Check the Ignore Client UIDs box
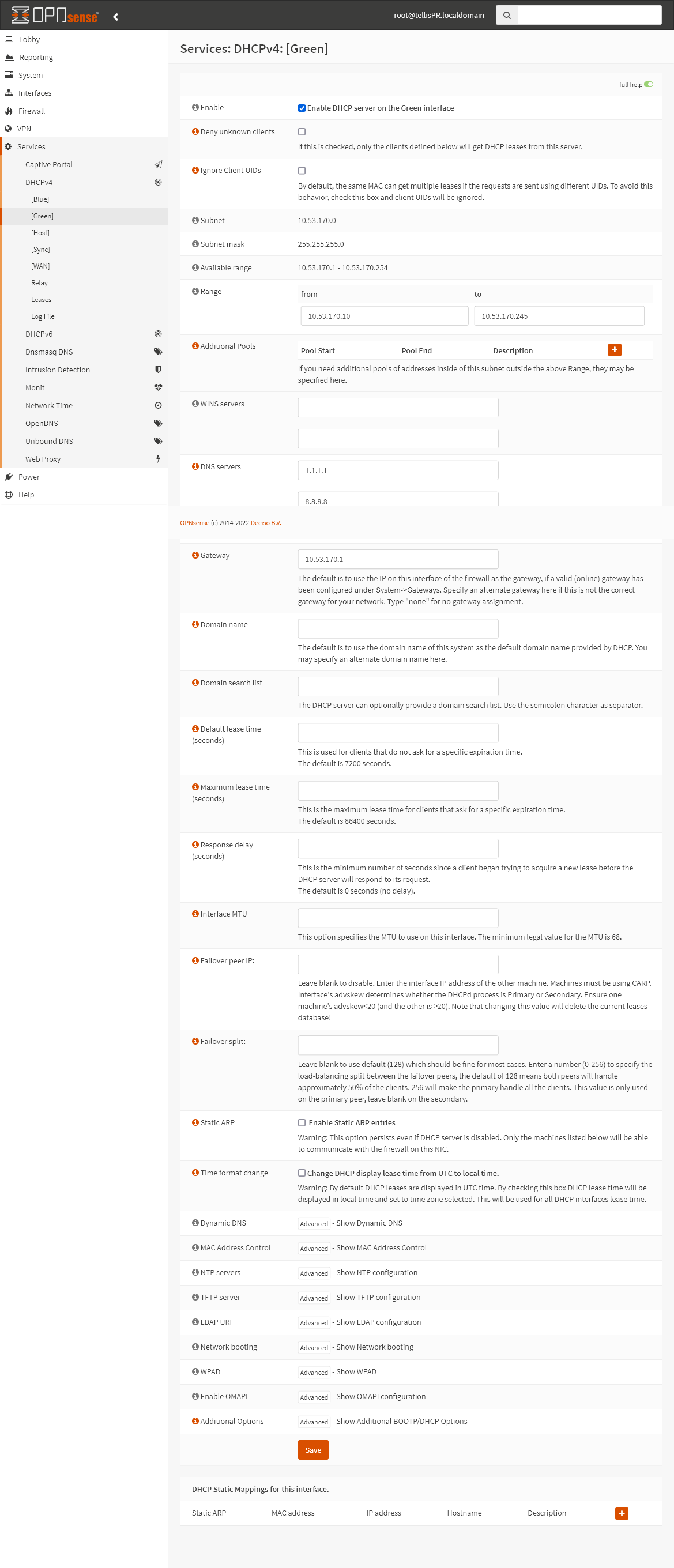This screenshot has height=1568, width=674. (302, 171)
